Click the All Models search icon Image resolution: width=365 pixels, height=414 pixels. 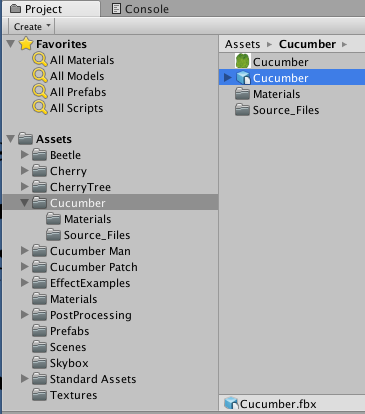click(40, 76)
